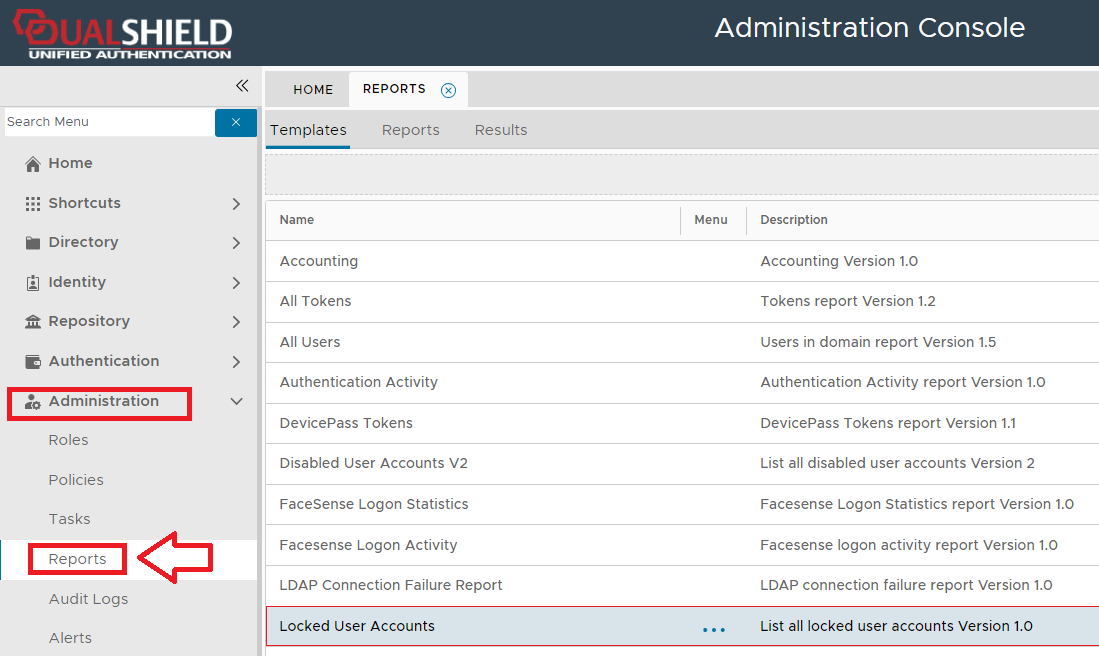Click the Shortcuts grid icon
The image size is (1099, 656).
[x=33, y=203]
